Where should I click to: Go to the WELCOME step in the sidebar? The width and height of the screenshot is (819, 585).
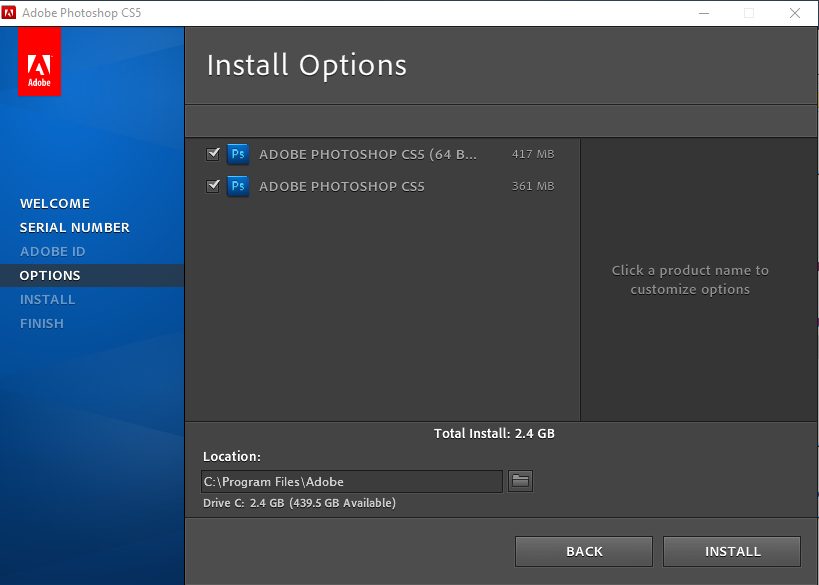click(x=55, y=203)
